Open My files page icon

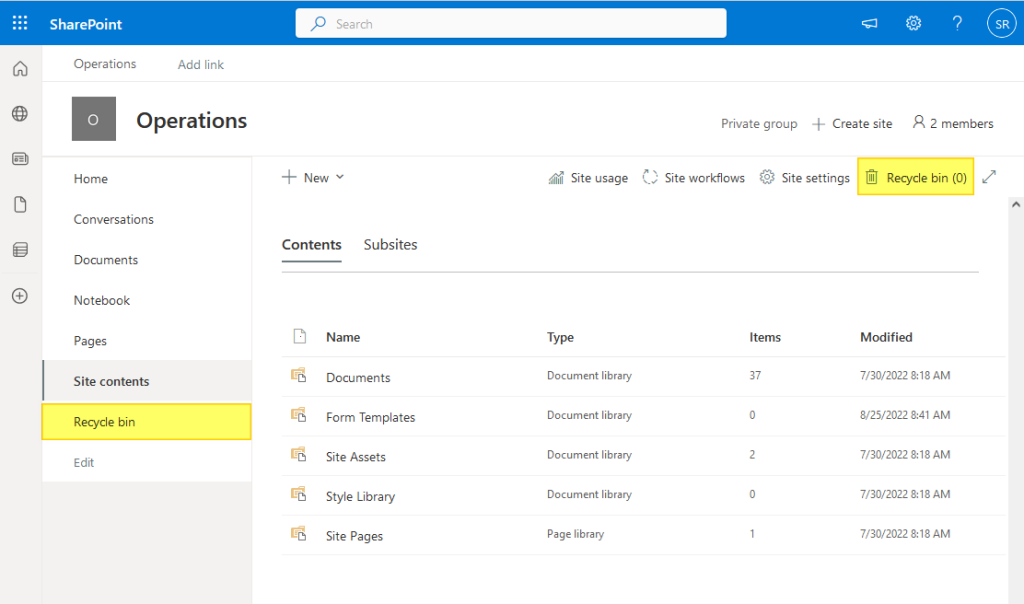tap(20, 204)
